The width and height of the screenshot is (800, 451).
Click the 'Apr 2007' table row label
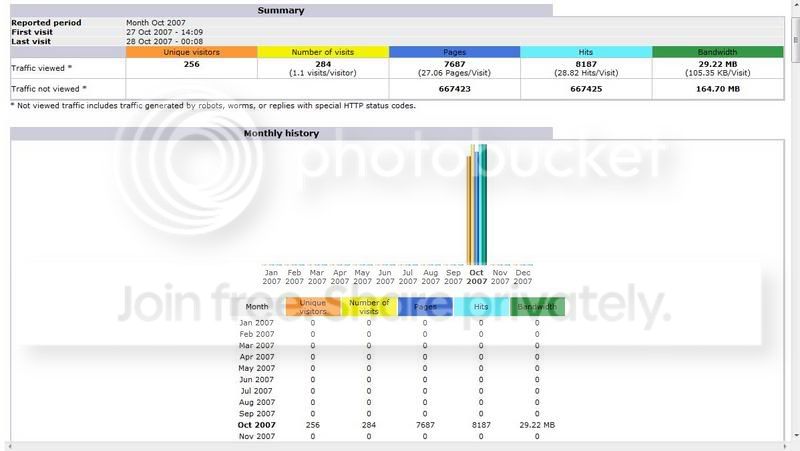(x=257, y=357)
